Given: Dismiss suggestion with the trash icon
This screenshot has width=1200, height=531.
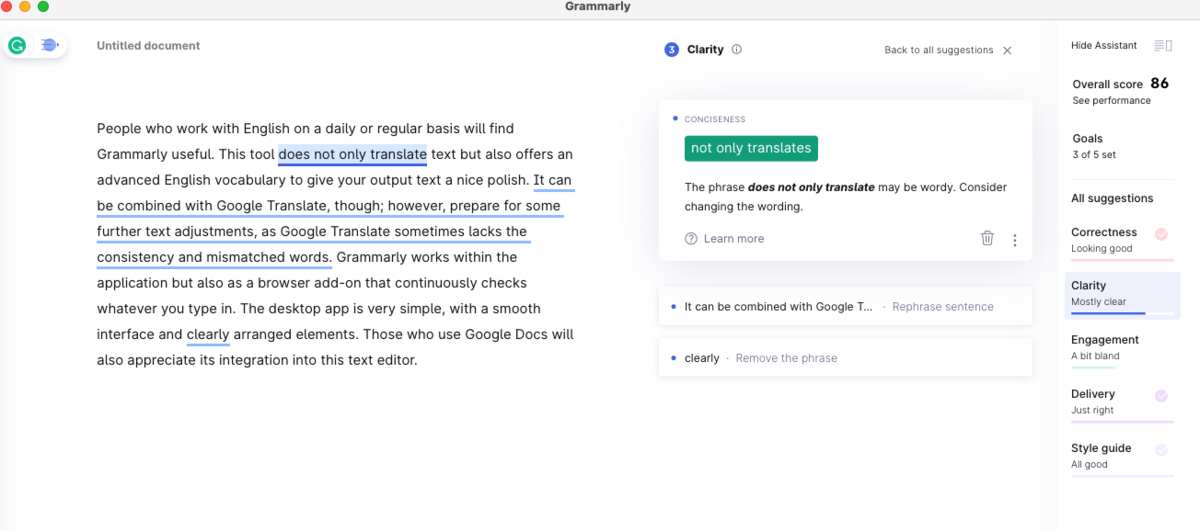Looking at the screenshot, I should (x=987, y=238).
